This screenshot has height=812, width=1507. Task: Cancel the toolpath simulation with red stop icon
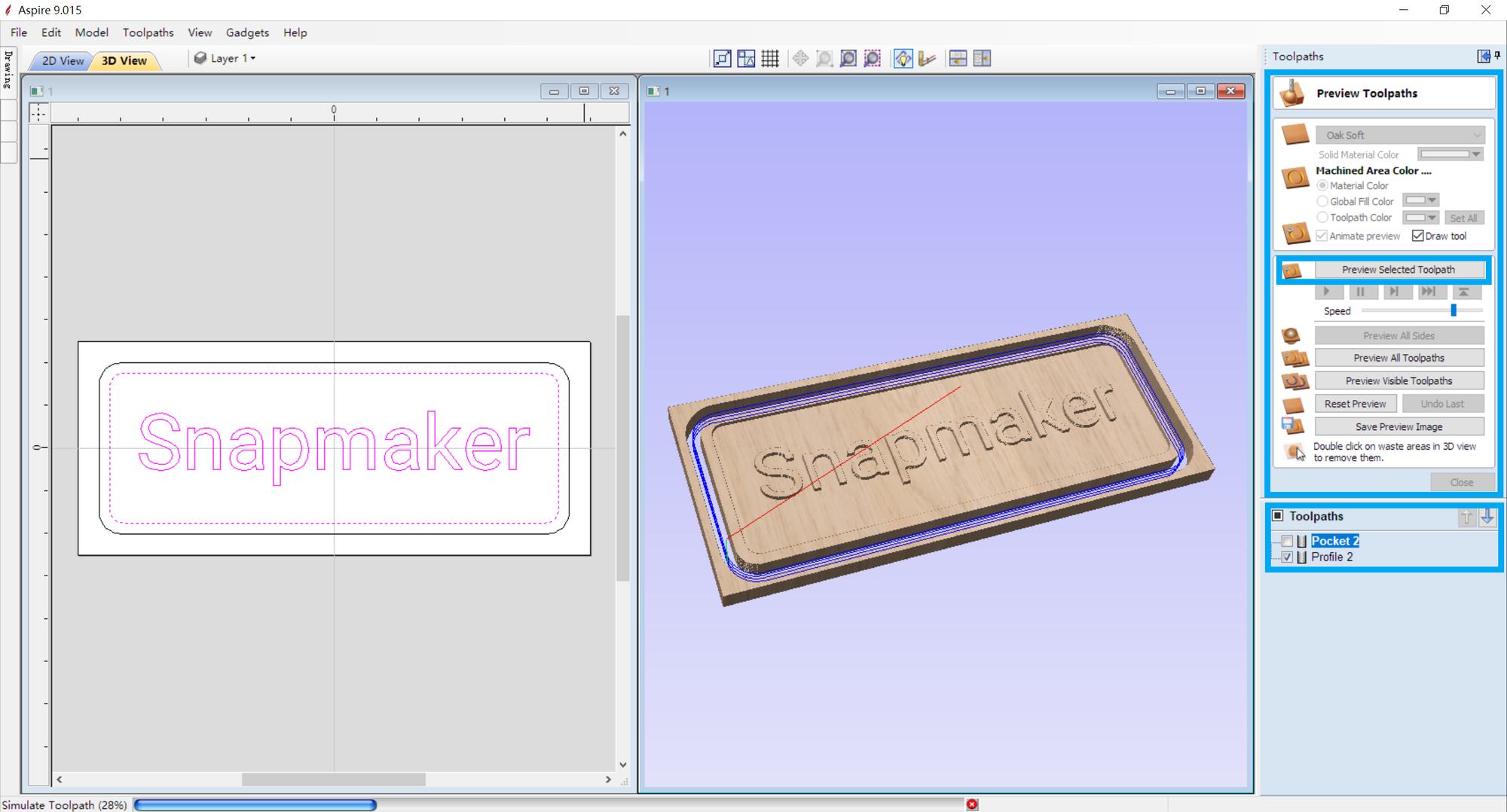click(x=972, y=804)
